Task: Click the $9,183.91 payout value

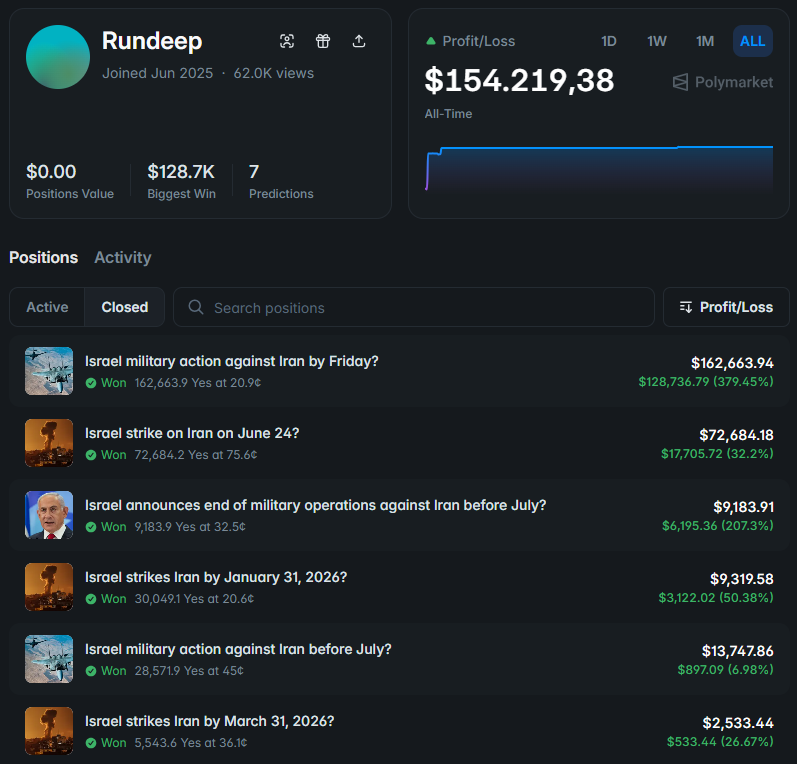Action: [x=743, y=507]
